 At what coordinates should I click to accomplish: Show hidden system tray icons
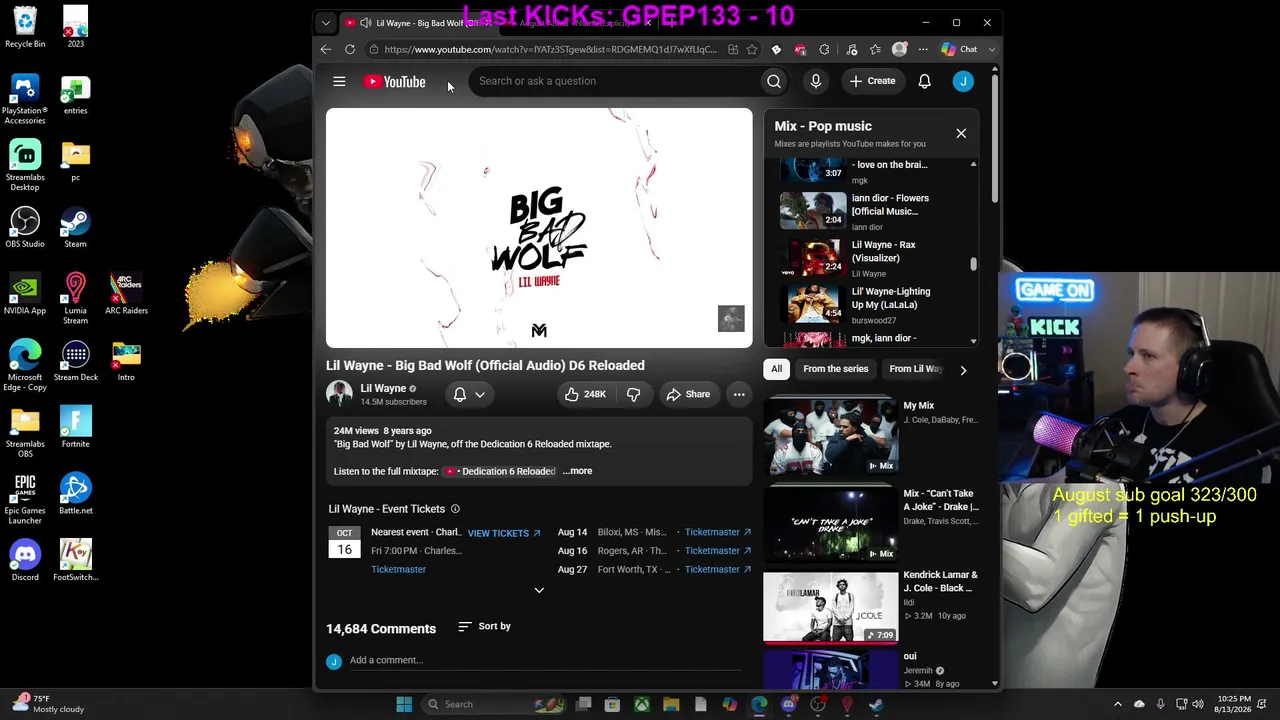(1118, 705)
